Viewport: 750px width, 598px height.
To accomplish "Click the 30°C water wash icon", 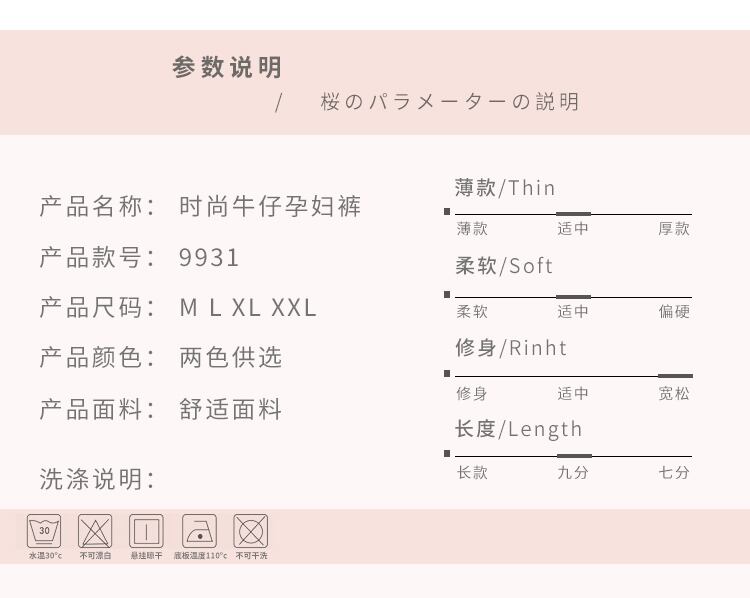I will [44, 531].
